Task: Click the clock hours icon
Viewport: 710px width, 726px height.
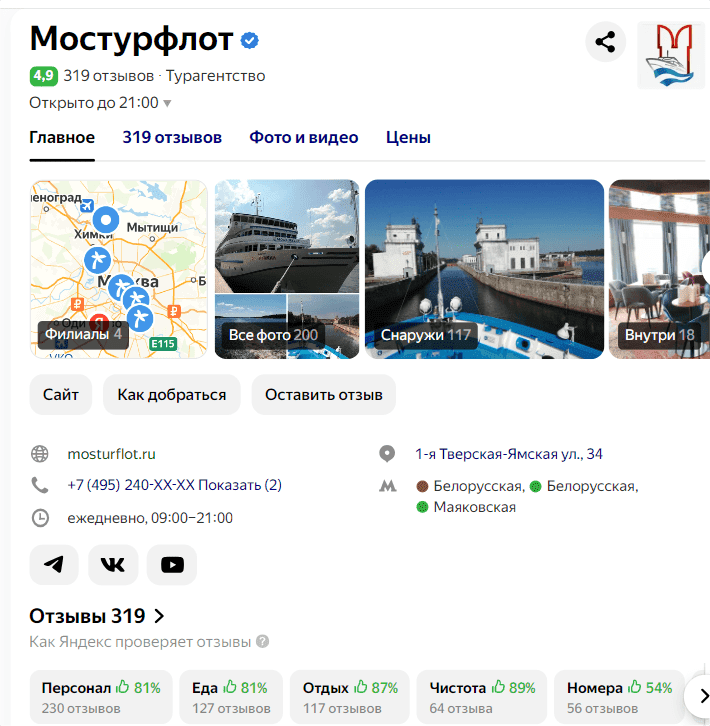Action: tap(40, 518)
